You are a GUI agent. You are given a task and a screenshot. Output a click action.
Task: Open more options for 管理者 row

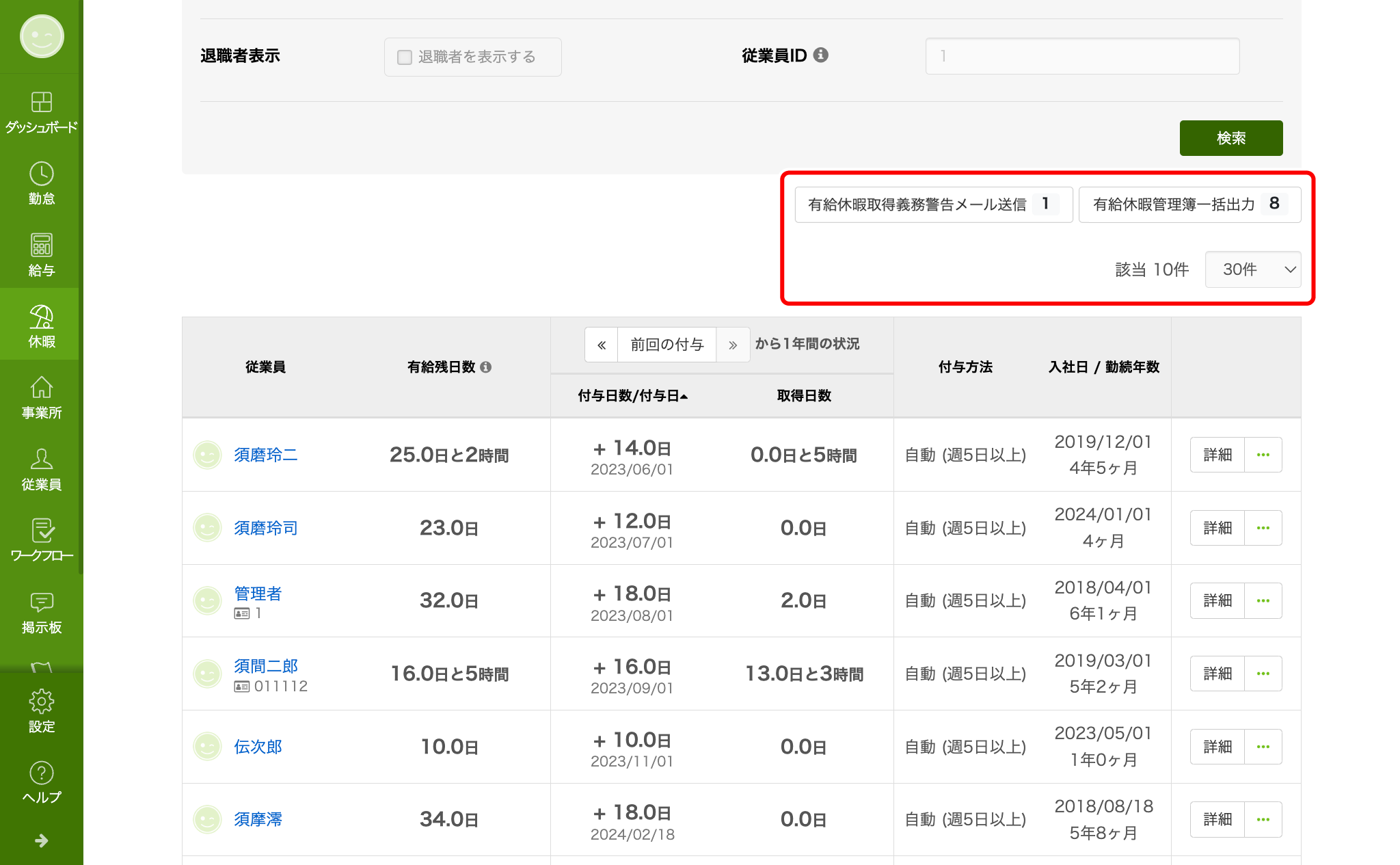tap(1263, 600)
